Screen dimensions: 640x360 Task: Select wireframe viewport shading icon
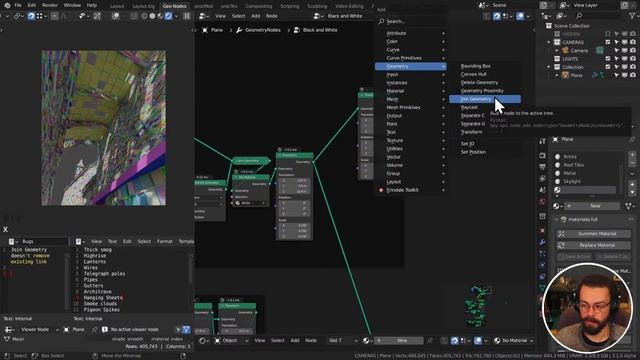[144, 16]
